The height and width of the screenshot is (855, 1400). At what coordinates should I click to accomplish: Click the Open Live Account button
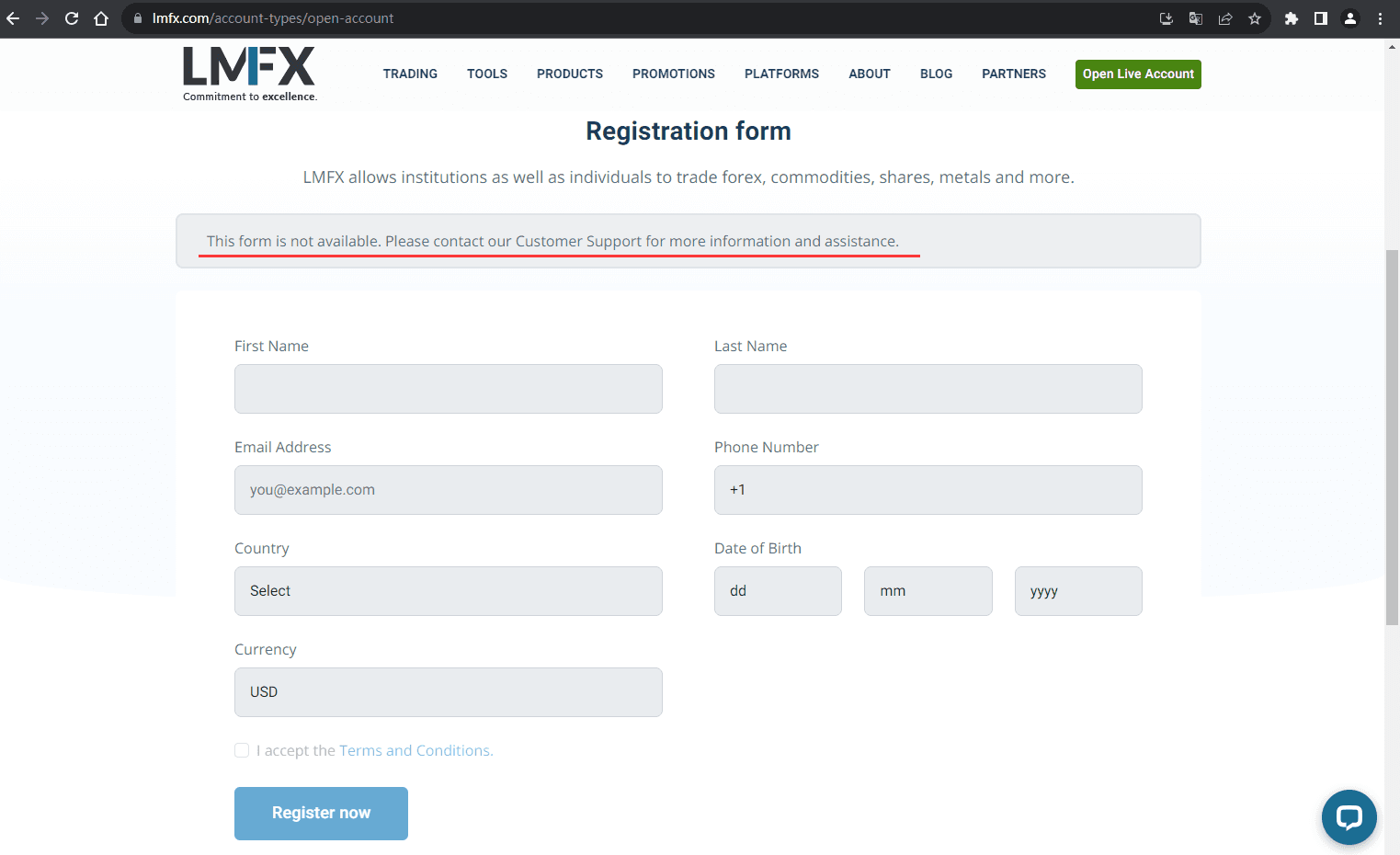point(1138,74)
